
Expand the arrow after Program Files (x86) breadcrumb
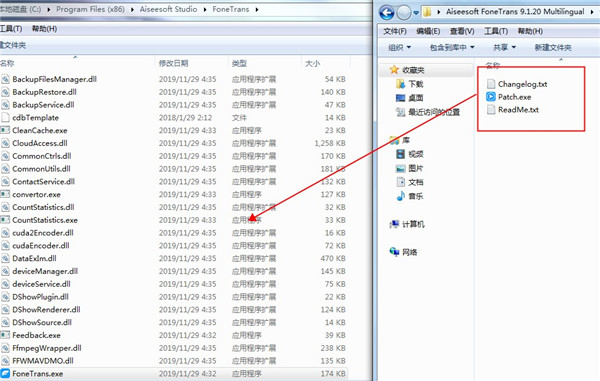(132, 10)
